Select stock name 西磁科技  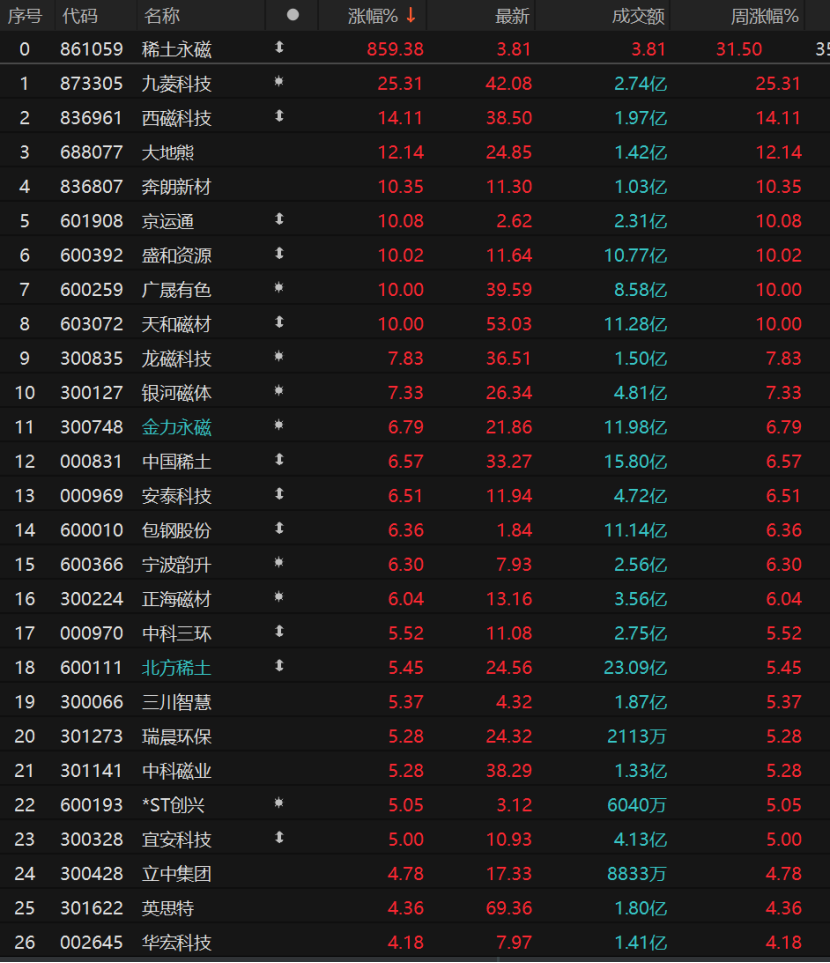176,118
